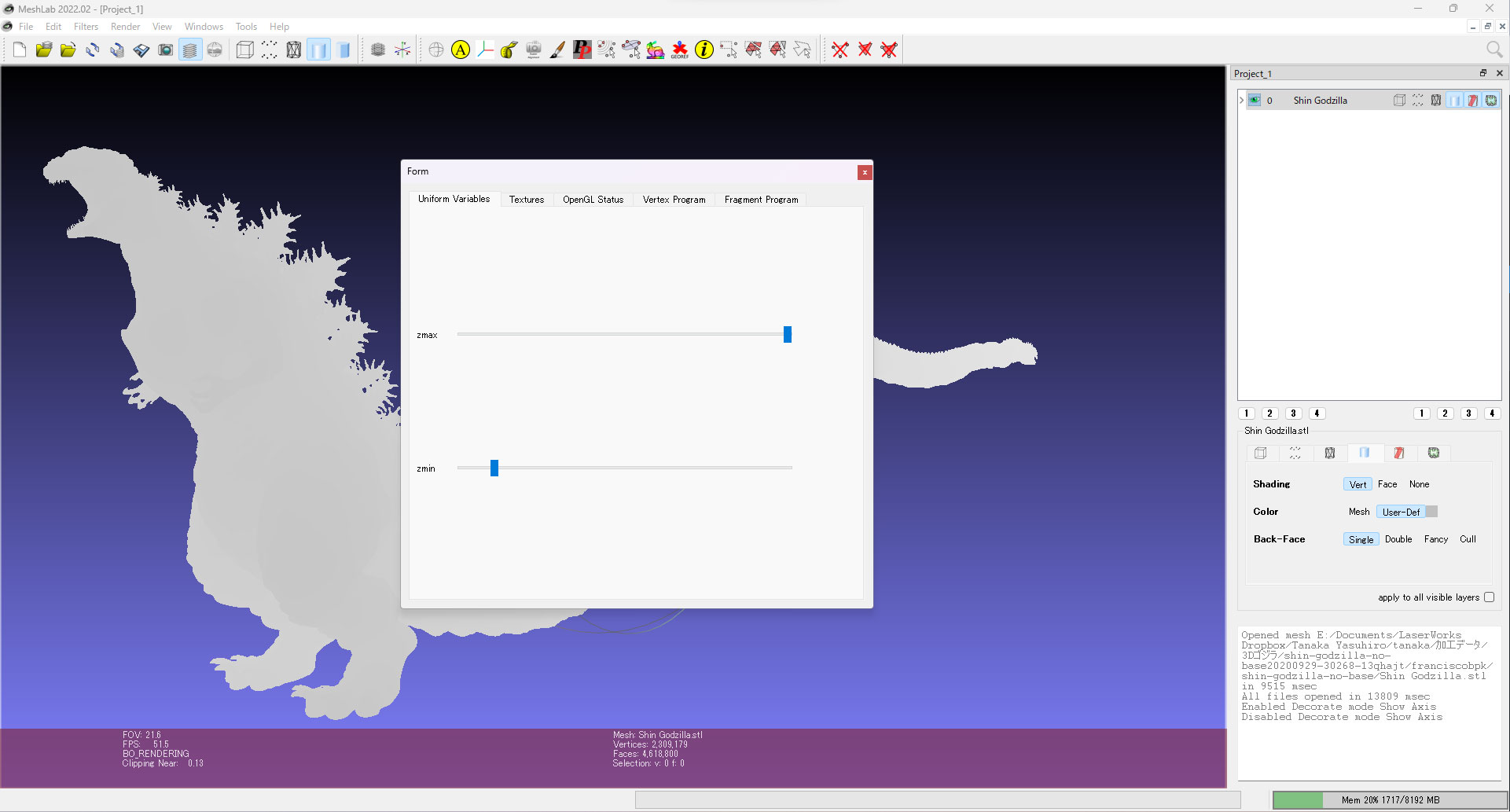Open the Windows menu
This screenshot has width=1510, height=812.
point(204,27)
